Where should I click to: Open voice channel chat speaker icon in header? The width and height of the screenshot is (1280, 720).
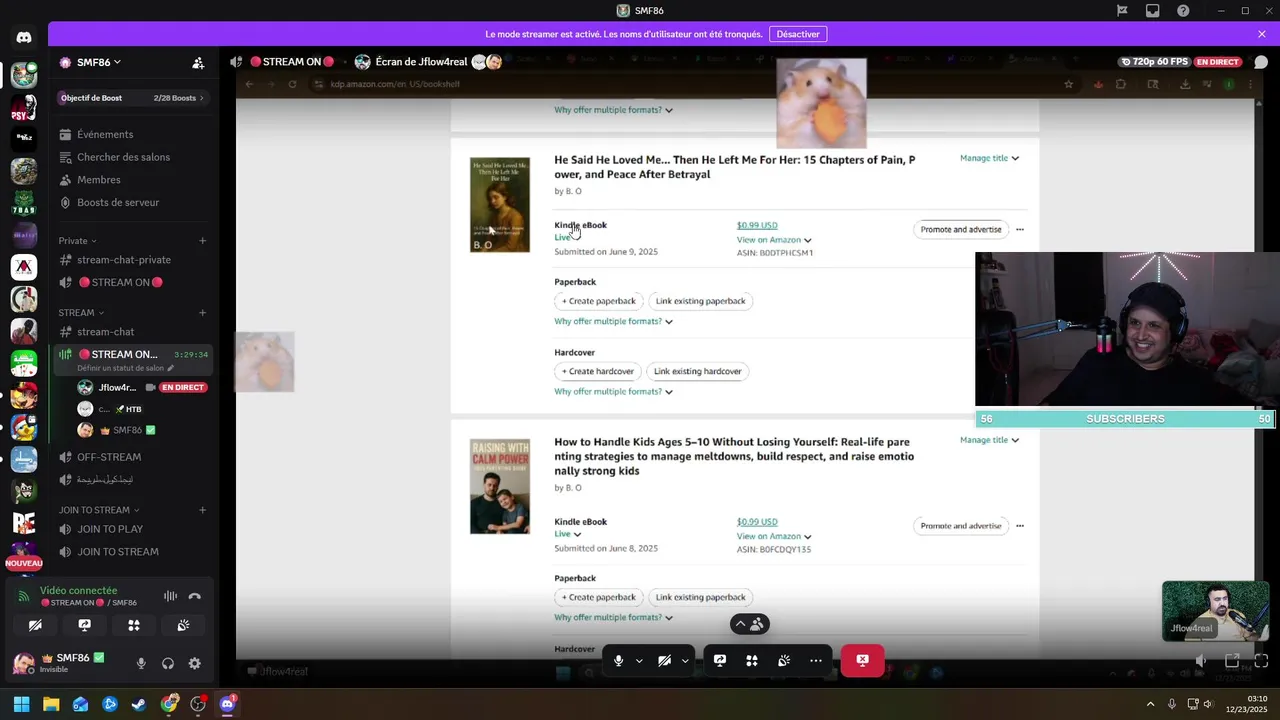pyautogui.click(x=236, y=62)
